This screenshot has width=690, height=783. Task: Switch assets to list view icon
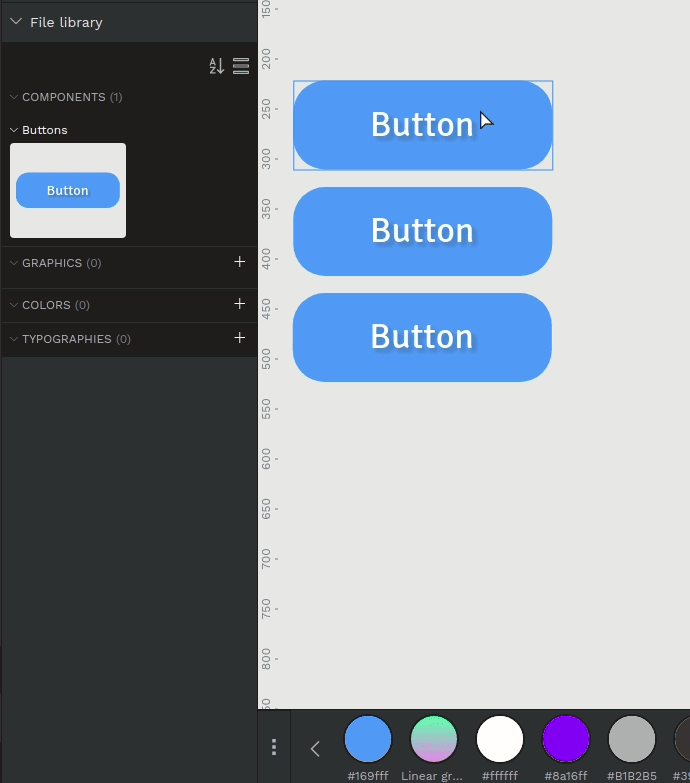click(x=241, y=67)
